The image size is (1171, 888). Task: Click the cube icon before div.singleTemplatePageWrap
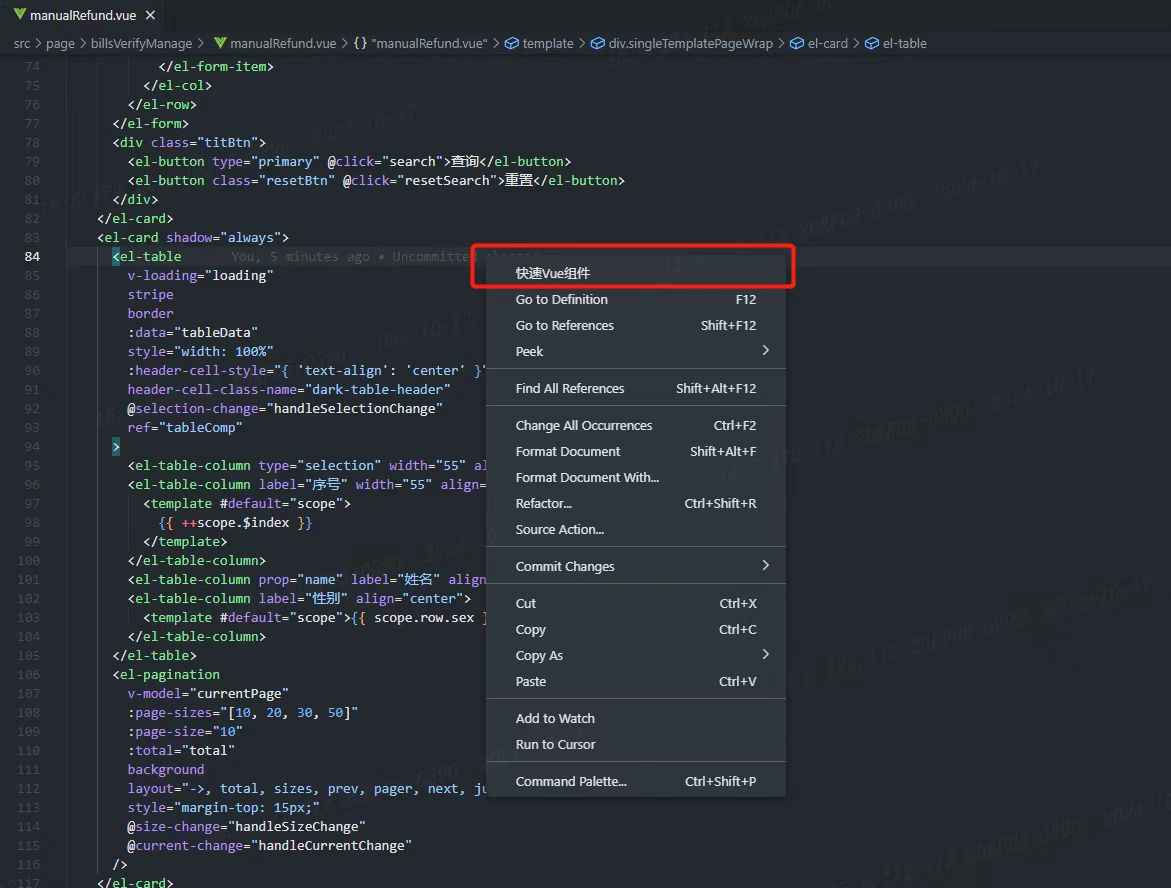(597, 43)
